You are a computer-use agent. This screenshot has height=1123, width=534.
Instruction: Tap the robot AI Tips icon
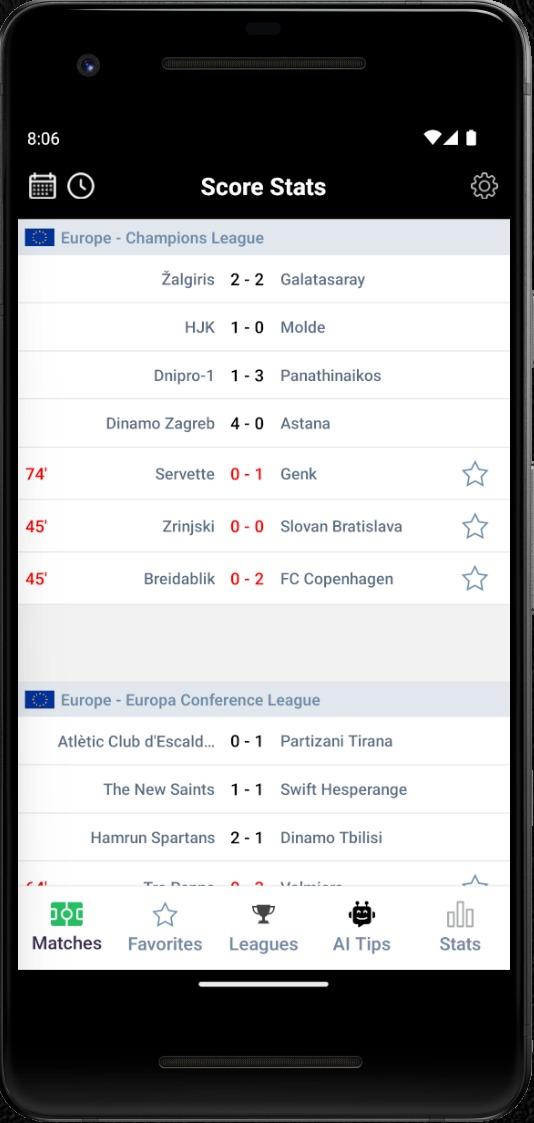[x=361, y=914]
